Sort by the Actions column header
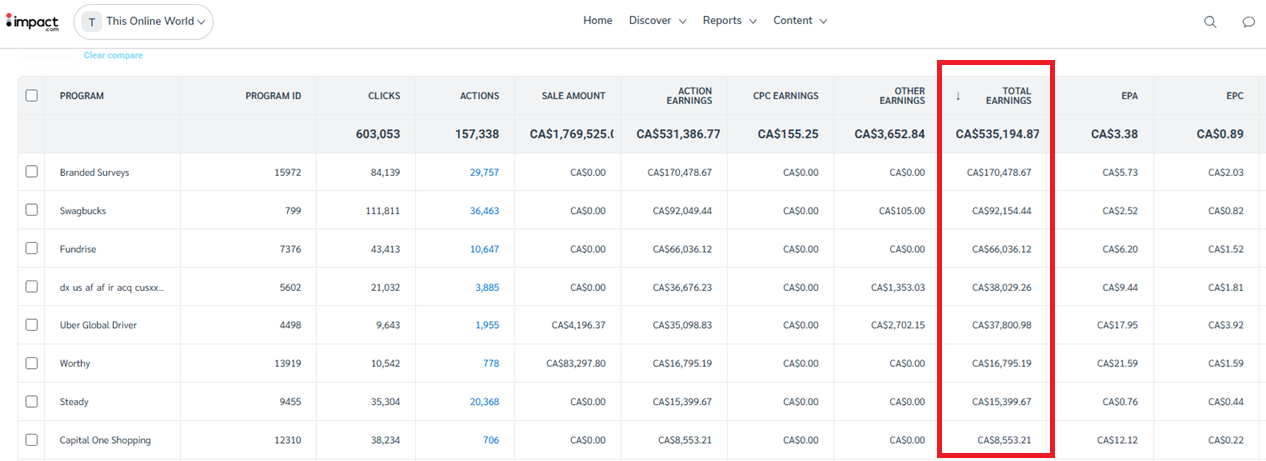The image size is (1266, 461). tap(480, 96)
